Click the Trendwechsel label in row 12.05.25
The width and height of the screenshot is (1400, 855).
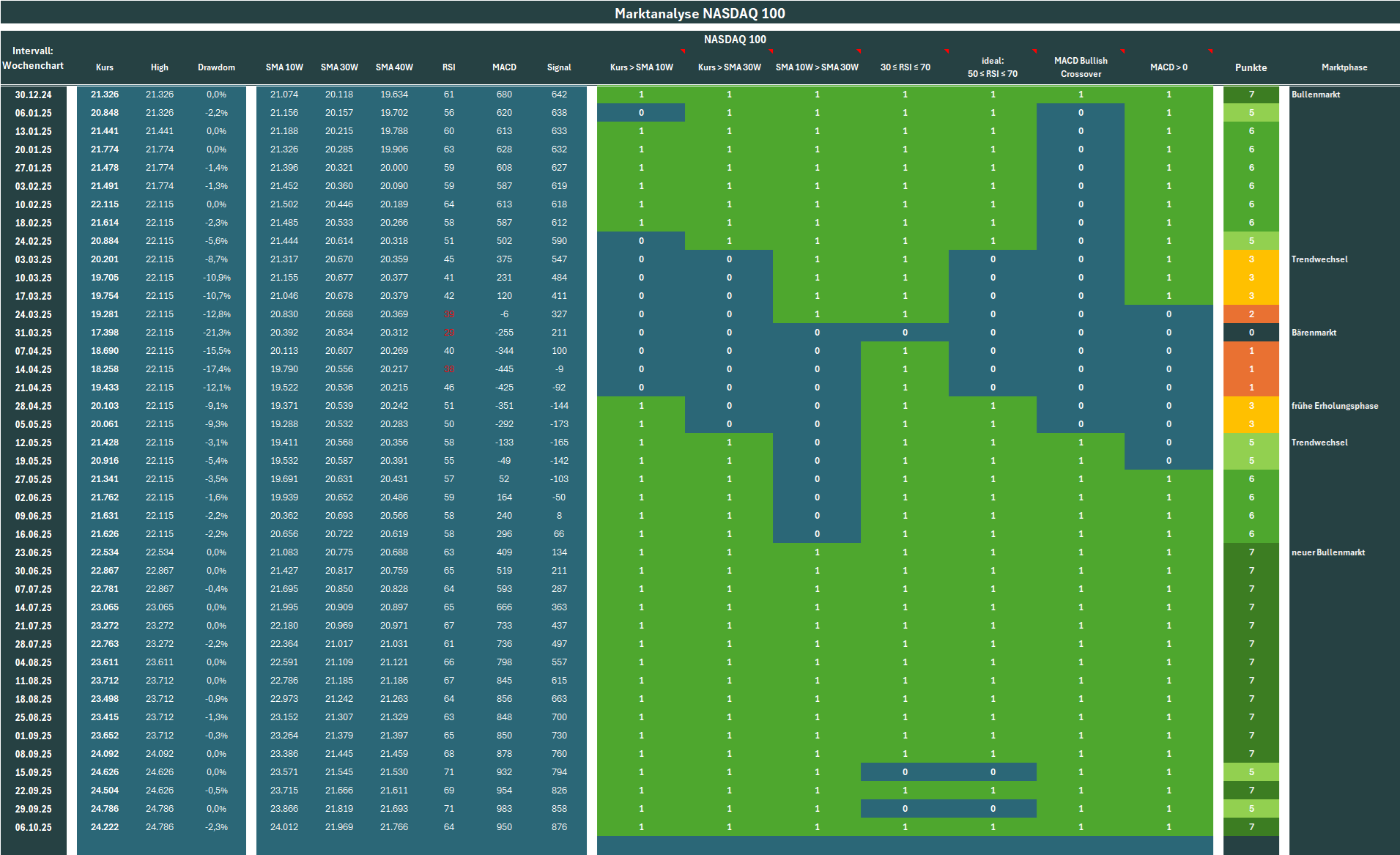coord(1319,443)
